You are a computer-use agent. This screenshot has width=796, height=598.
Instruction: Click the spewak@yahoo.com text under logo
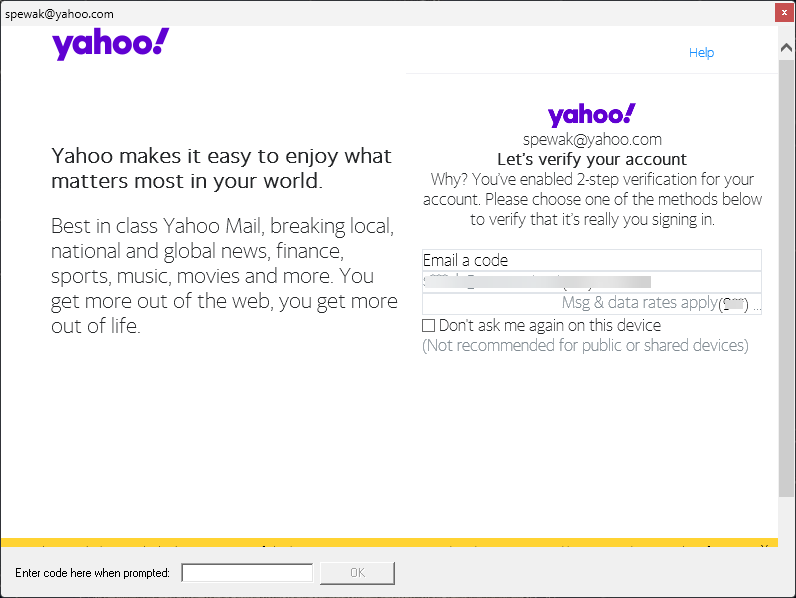point(592,140)
